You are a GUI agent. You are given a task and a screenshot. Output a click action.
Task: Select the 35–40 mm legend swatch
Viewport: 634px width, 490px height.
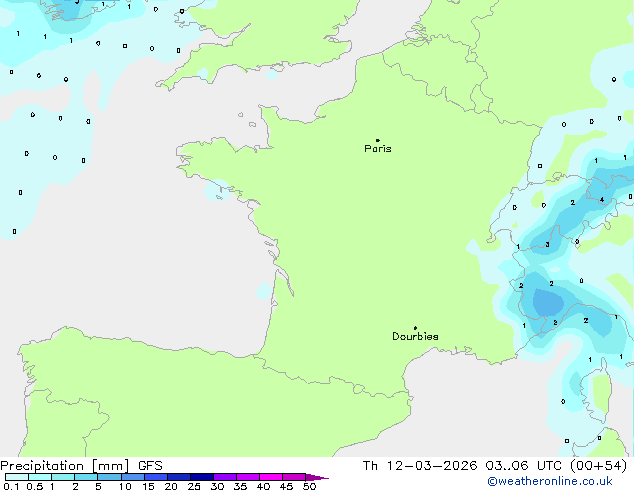247,477
